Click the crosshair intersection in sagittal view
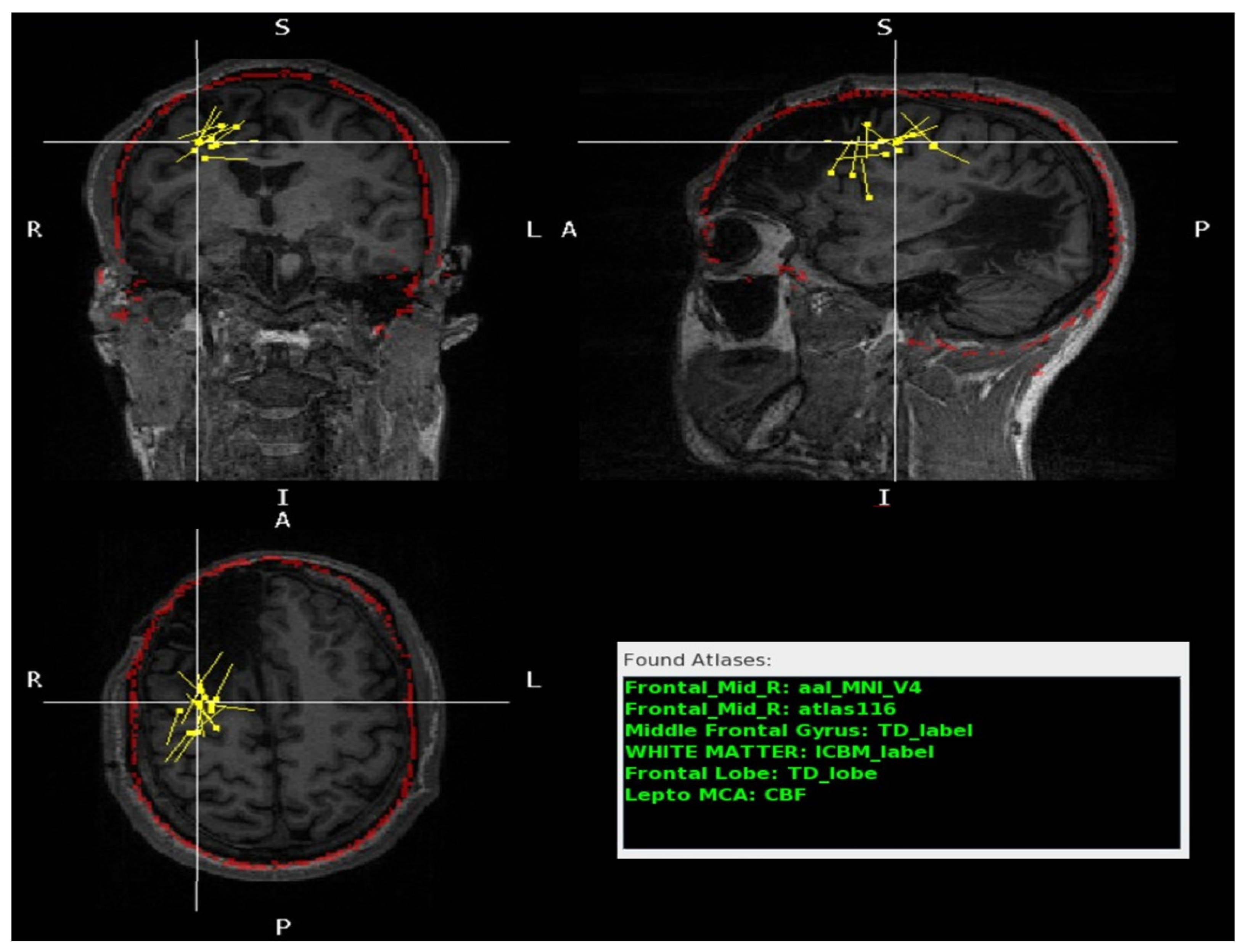This screenshot has height=952, width=1246. [x=895, y=142]
